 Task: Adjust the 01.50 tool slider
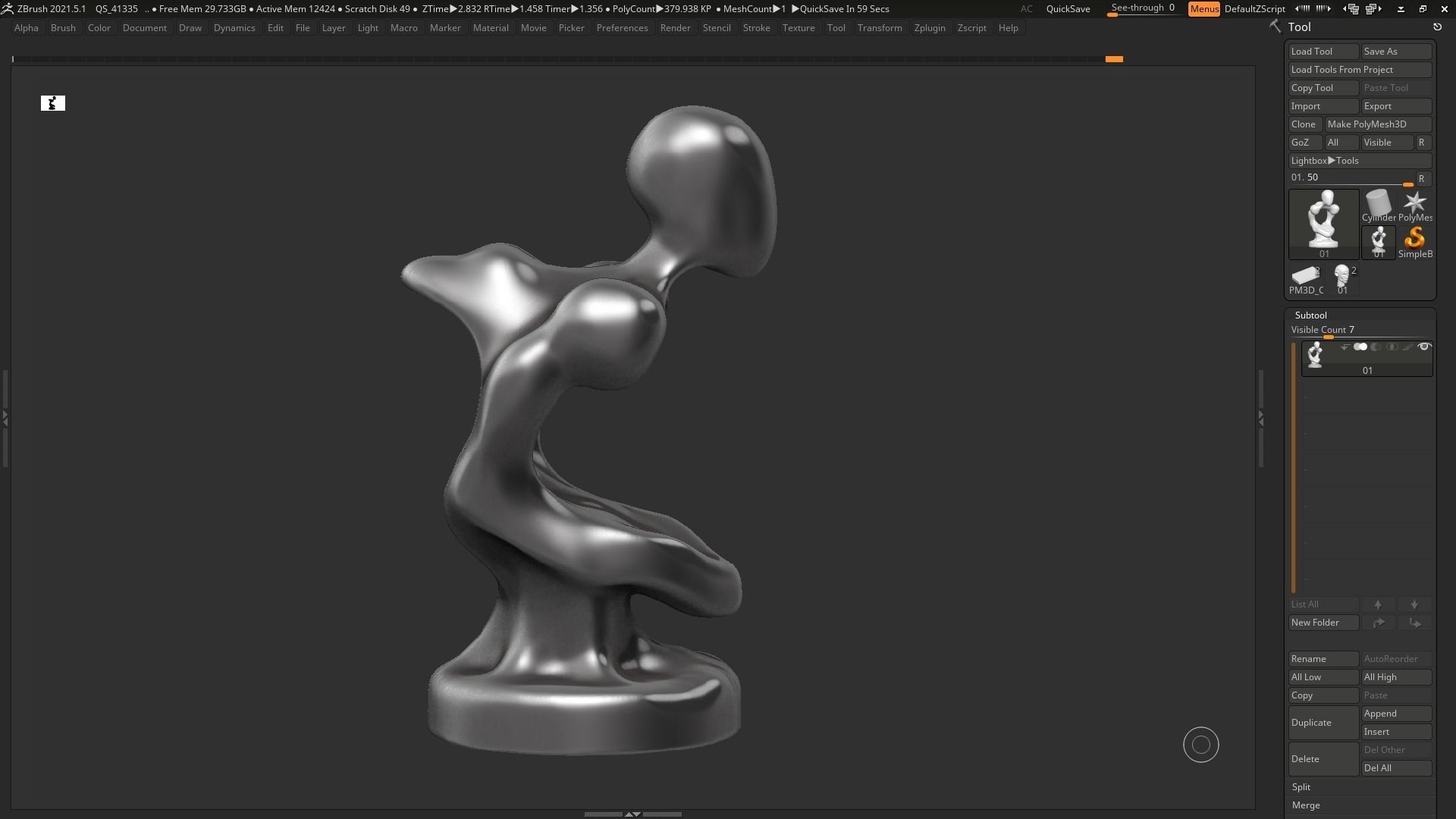(x=1351, y=178)
